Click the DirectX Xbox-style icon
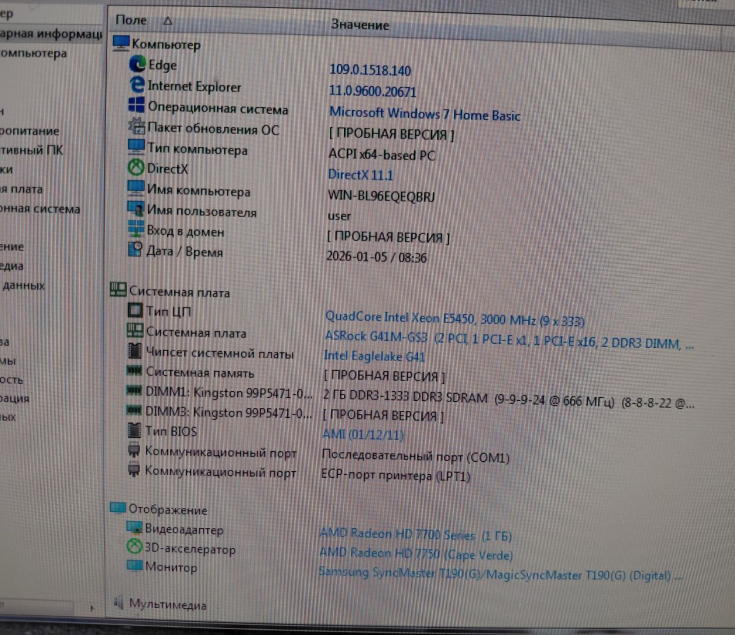 (x=136, y=169)
